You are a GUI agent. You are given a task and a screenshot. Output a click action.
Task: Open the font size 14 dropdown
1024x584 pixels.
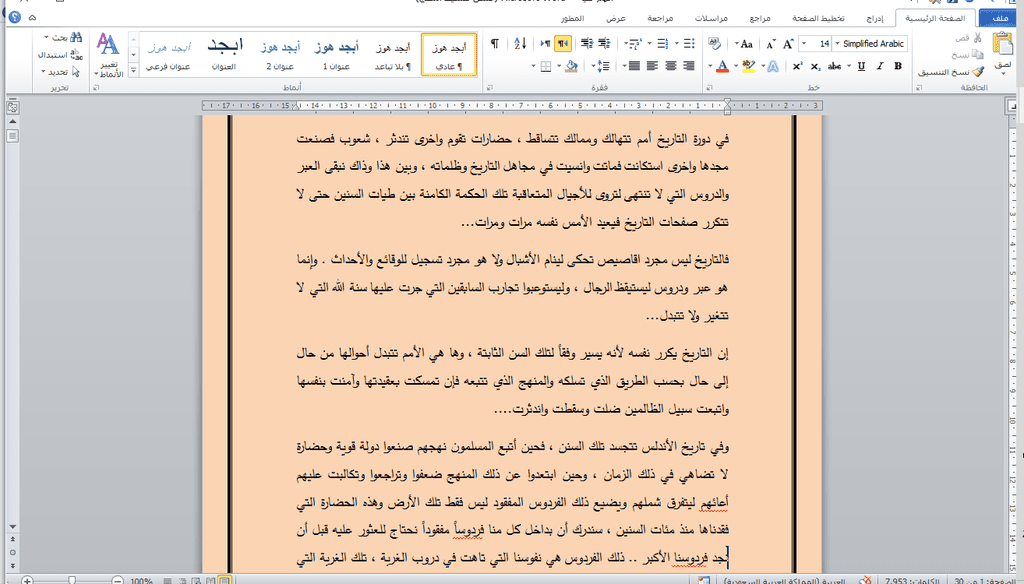coord(804,44)
